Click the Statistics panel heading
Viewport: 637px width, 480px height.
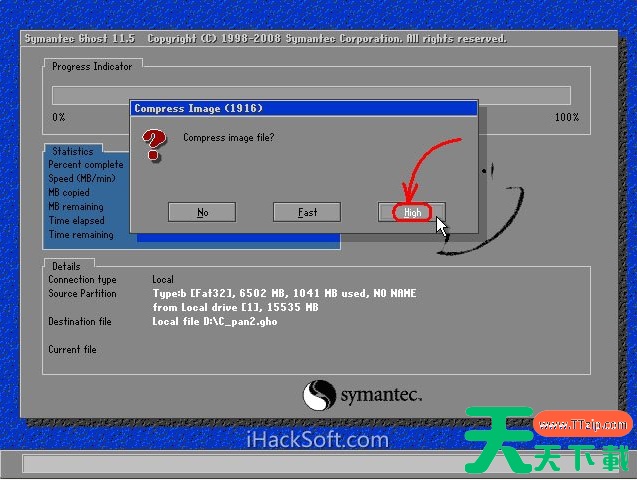pos(73,151)
